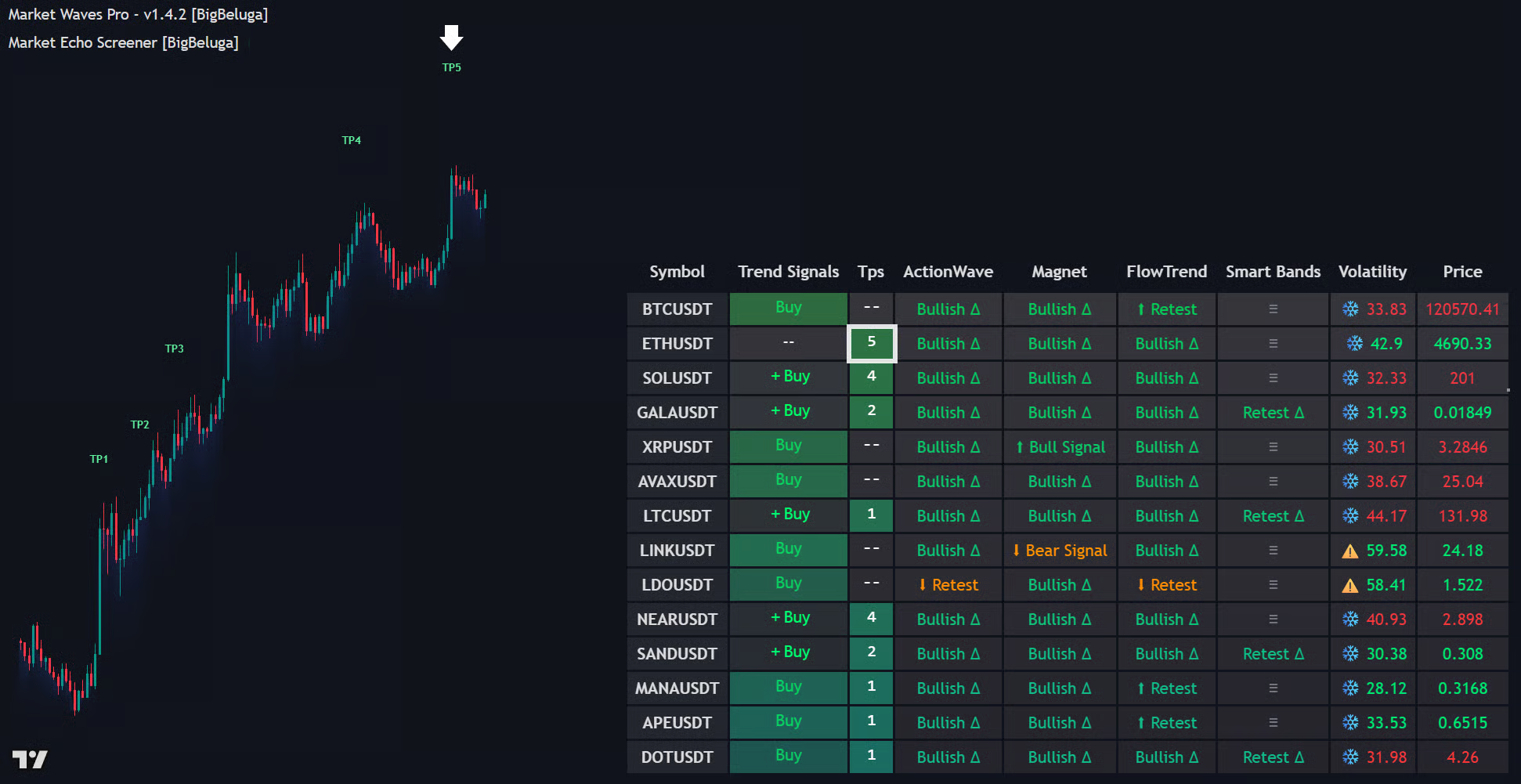
Task: Click the snowflake volatility icon for BTCUSDT
Action: click(1350, 309)
